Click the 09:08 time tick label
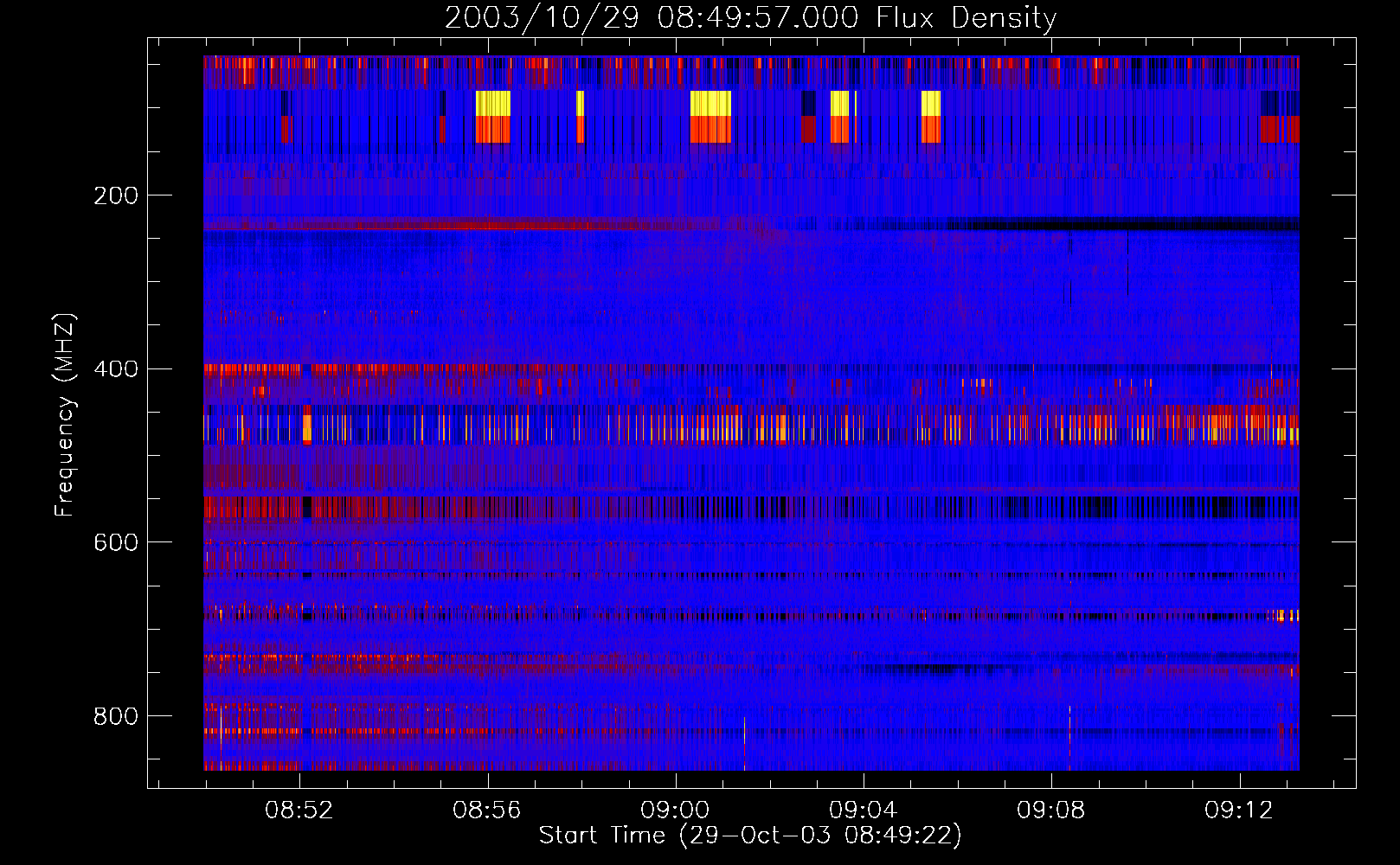 click(x=1050, y=810)
